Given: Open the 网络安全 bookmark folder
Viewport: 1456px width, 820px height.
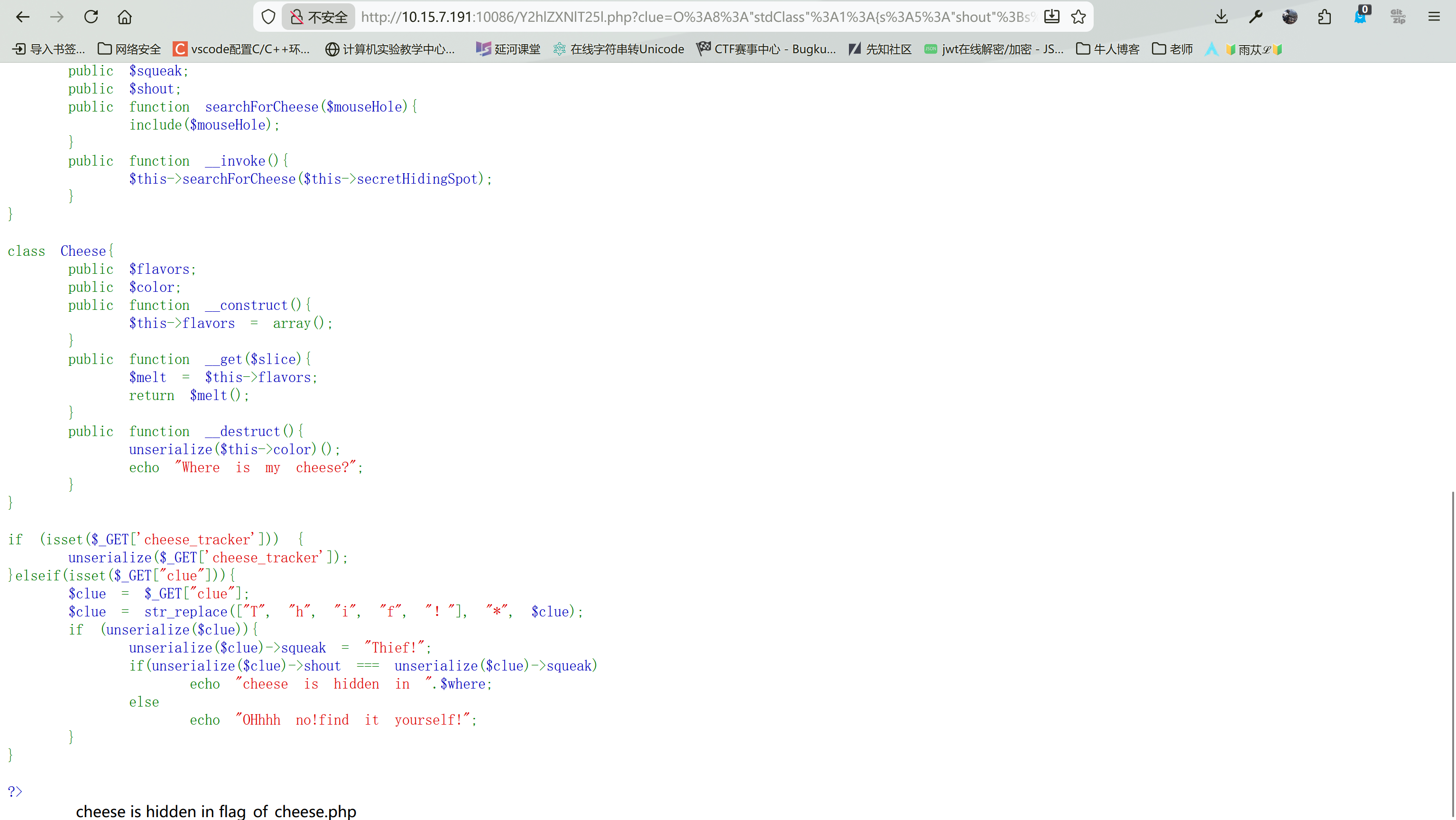Looking at the screenshot, I should (129, 49).
